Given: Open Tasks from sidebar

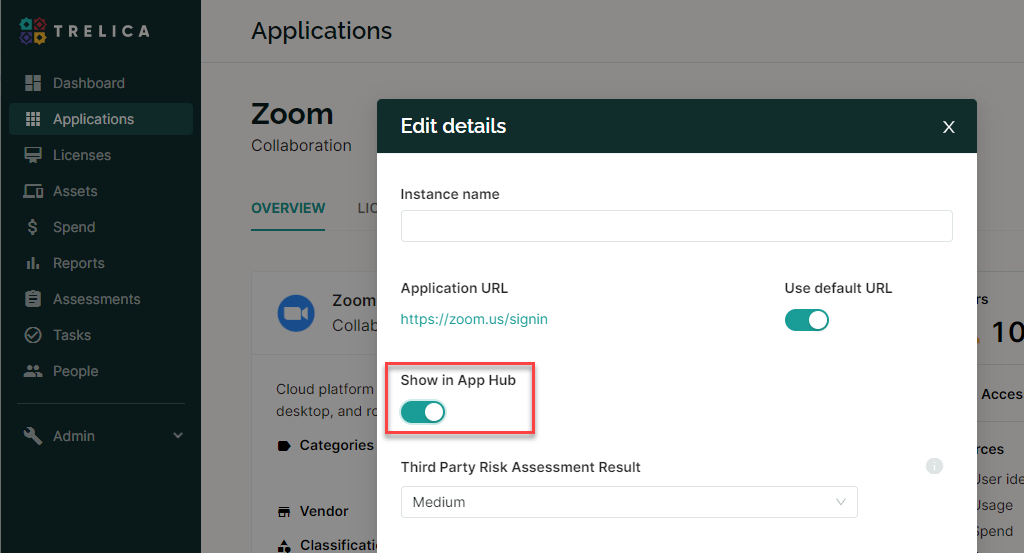Looking at the screenshot, I should [x=72, y=335].
